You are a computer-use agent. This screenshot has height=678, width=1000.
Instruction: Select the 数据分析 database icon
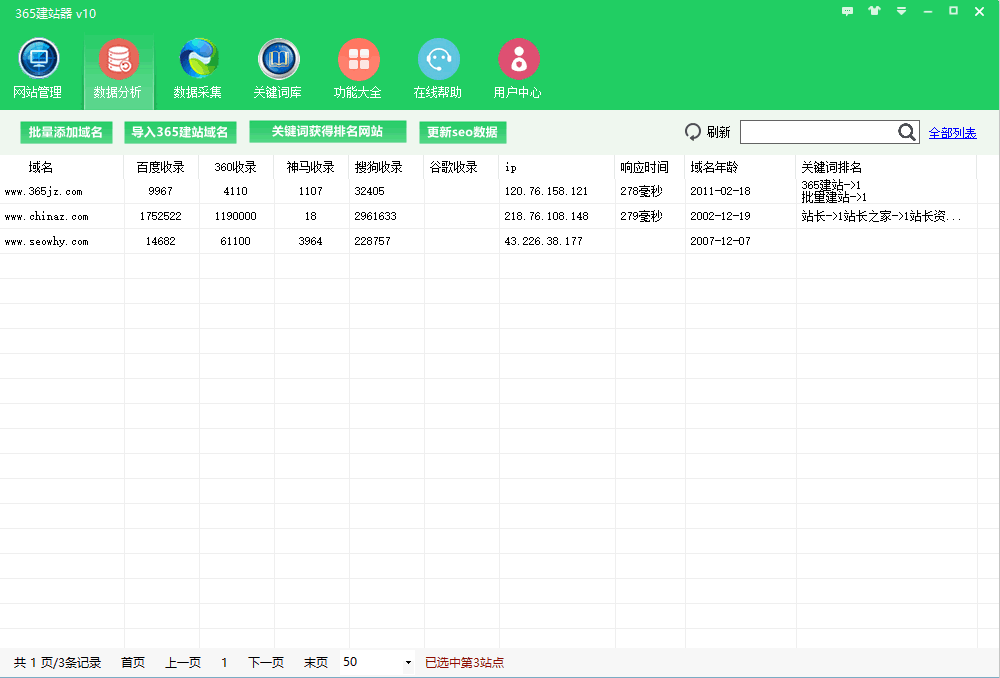[118, 59]
